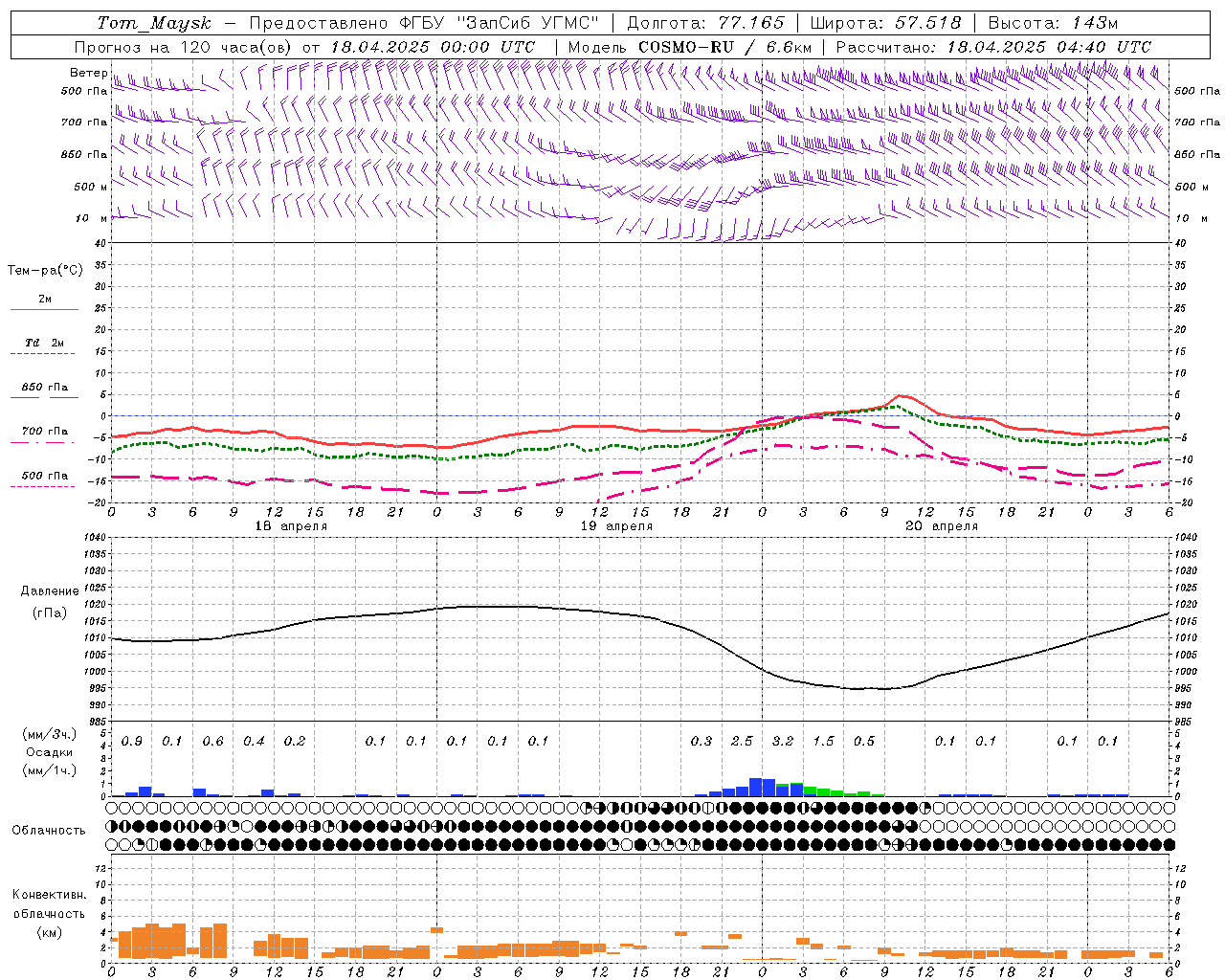Click the 0.2 precipitation total value
Image resolution: width=1225 pixels, height=980 pixels.
point(295,741)
